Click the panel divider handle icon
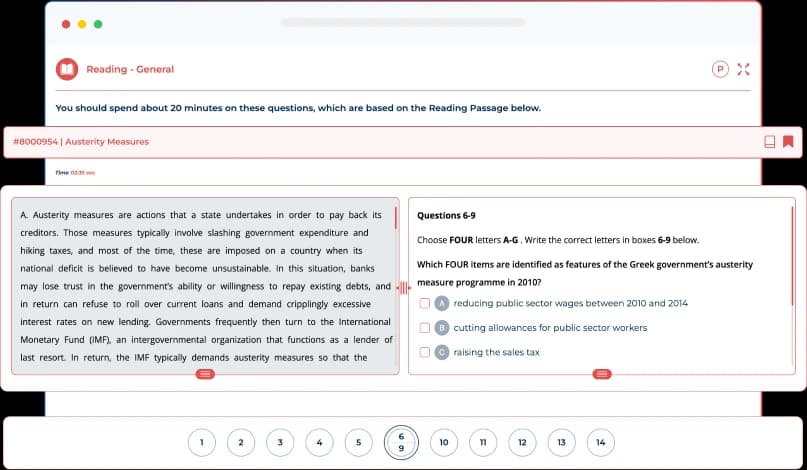This screenshot has width=807, height=470. 404,288
